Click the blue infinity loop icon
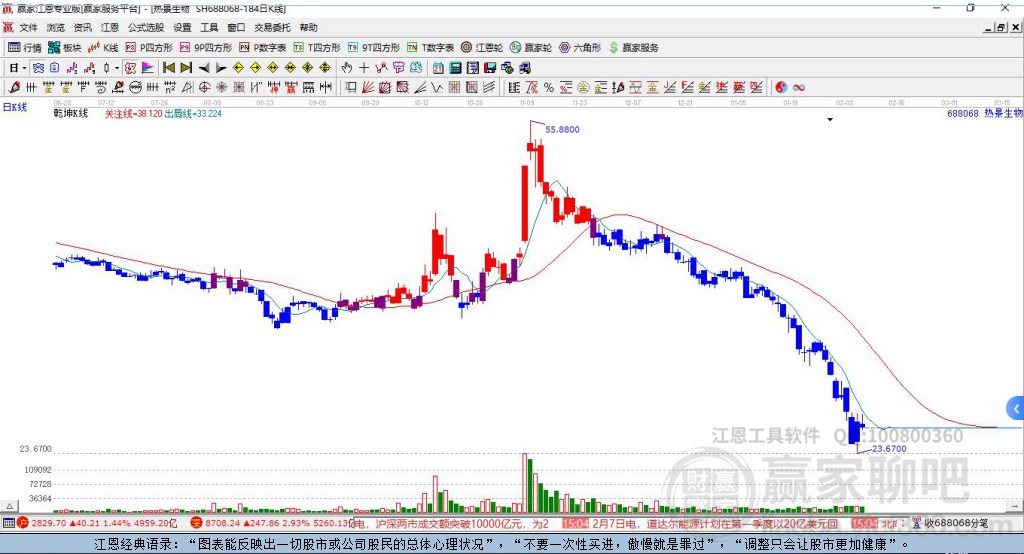This screenshot has width=1024, height=554. (799, 88)
